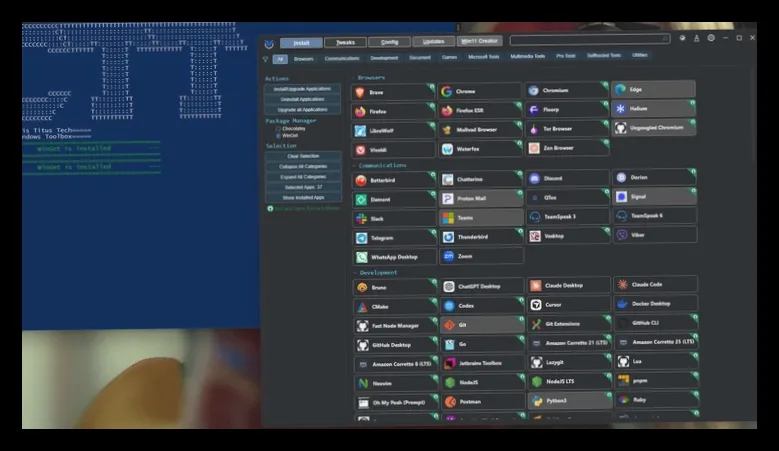This screenshot has width=779, height=451.
Task: Click the Postman icon
Action: pos(451,402)
